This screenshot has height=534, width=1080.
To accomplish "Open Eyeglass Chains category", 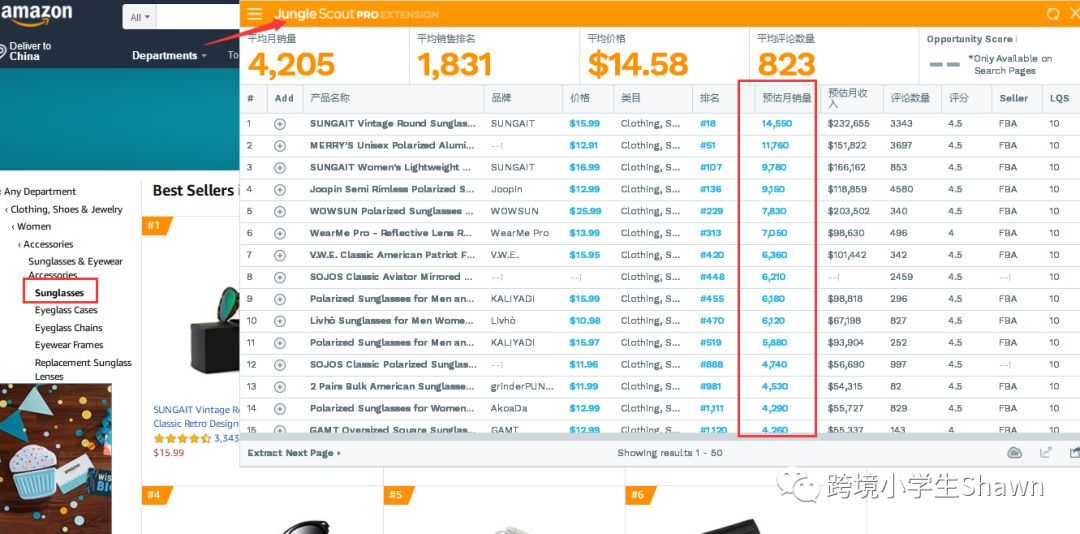I will pyautogui.click(x=68, y=328).
